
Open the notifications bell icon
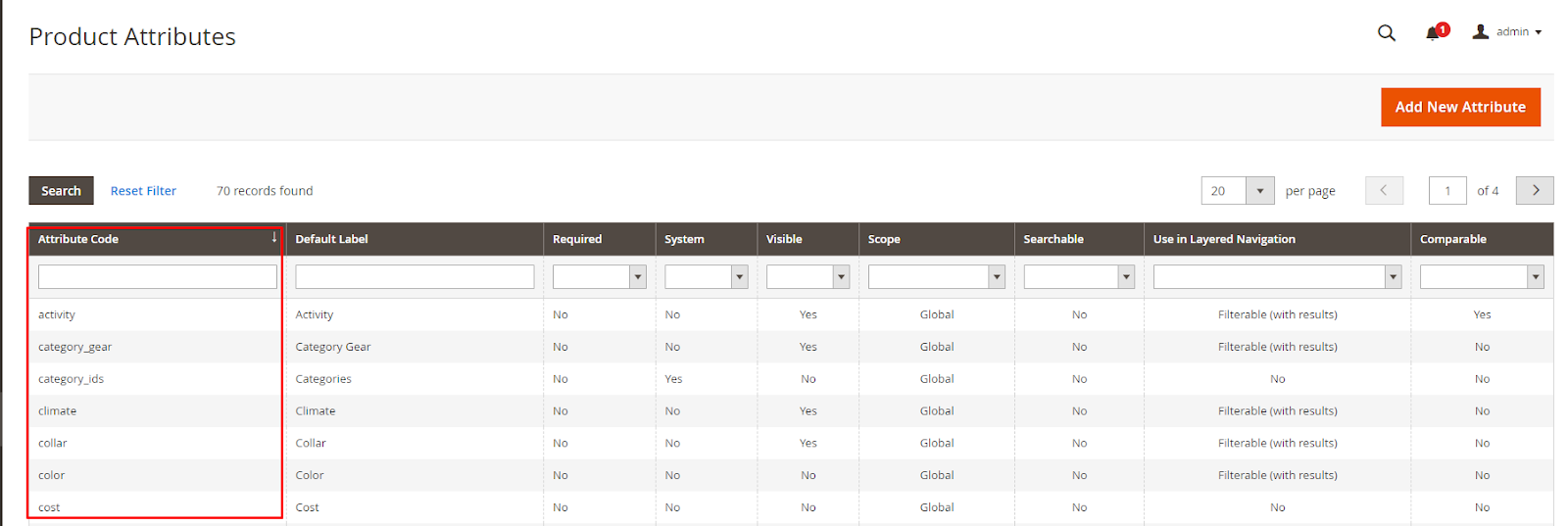pos(1434,33)
